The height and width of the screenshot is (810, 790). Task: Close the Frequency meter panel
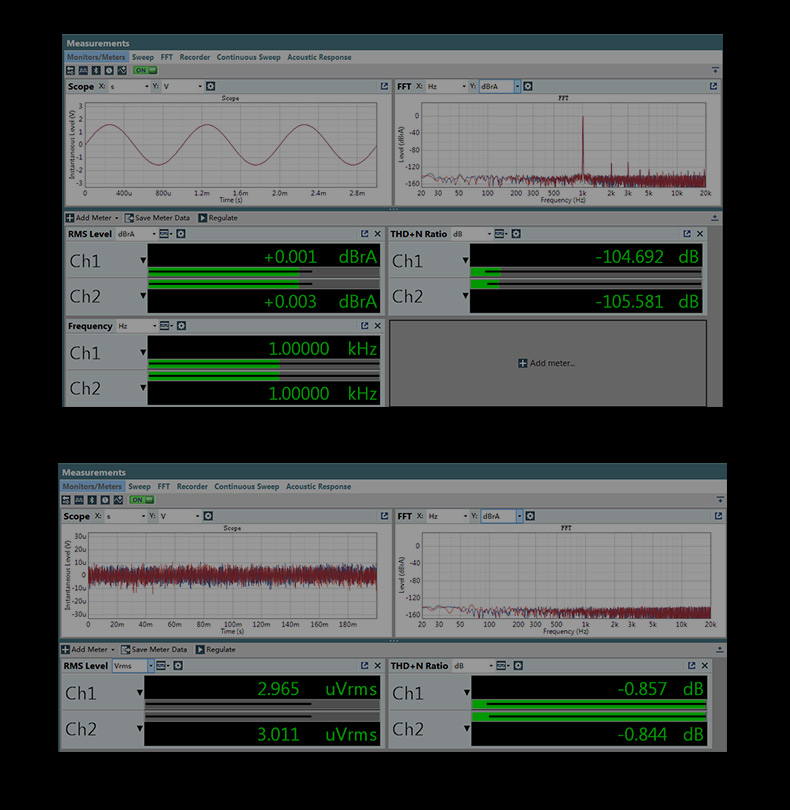point(378,326)
